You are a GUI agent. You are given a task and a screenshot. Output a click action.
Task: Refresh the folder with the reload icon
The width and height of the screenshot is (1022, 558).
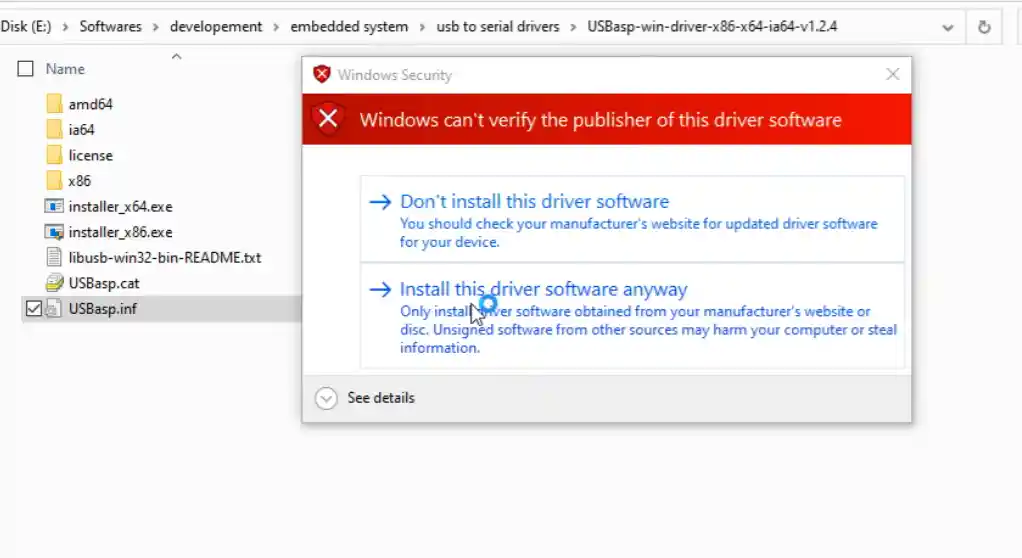tap(984, 27)
